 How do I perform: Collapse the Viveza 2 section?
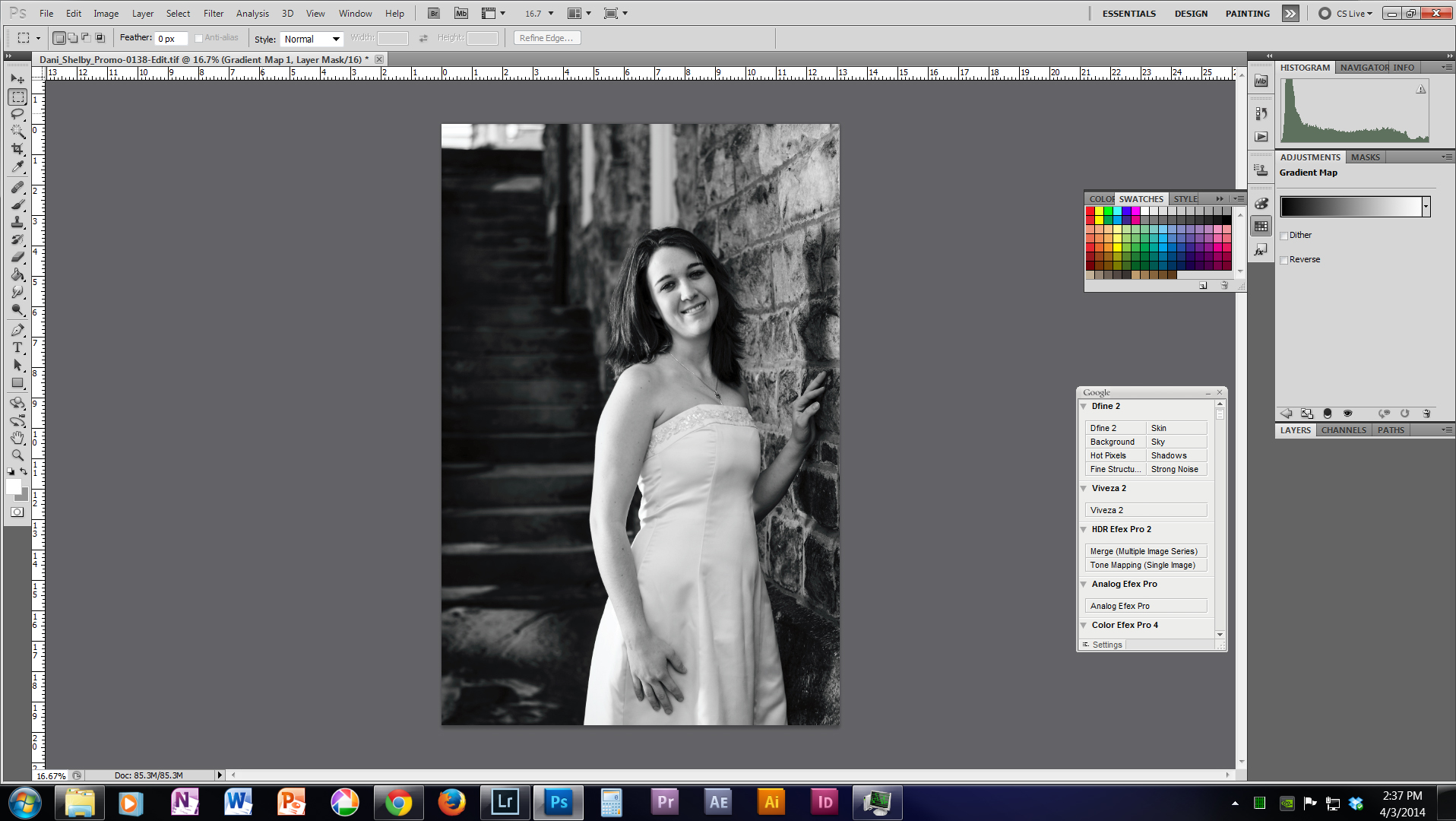(x=1084, y=489)
